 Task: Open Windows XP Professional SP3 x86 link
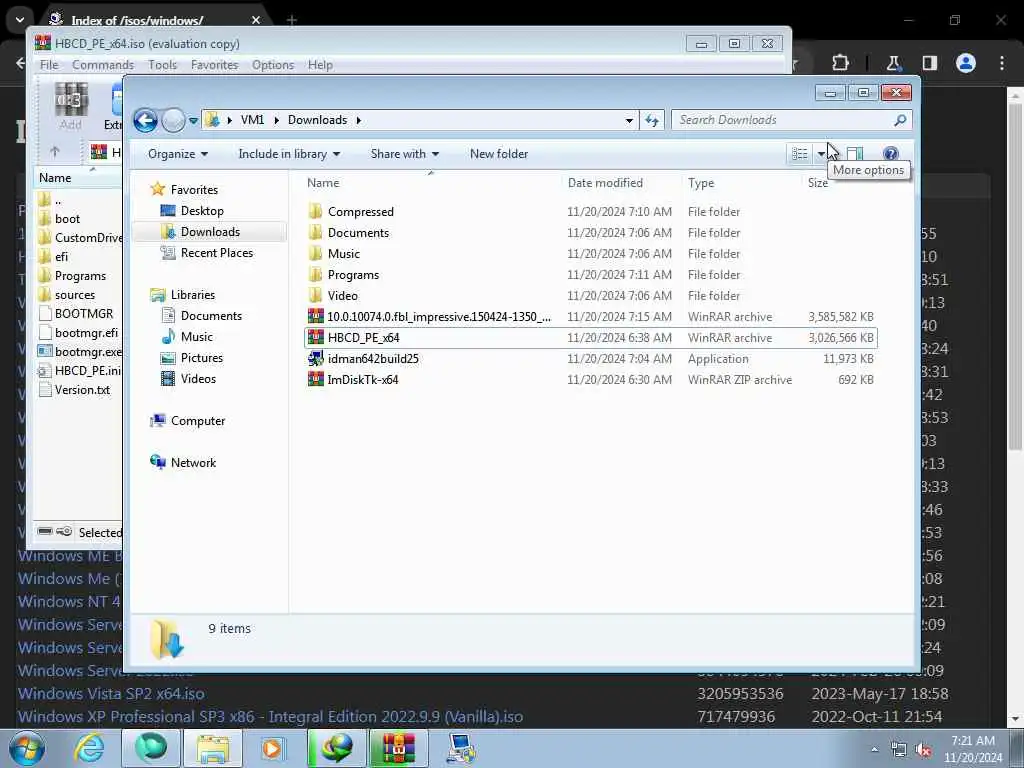[270, 717]
